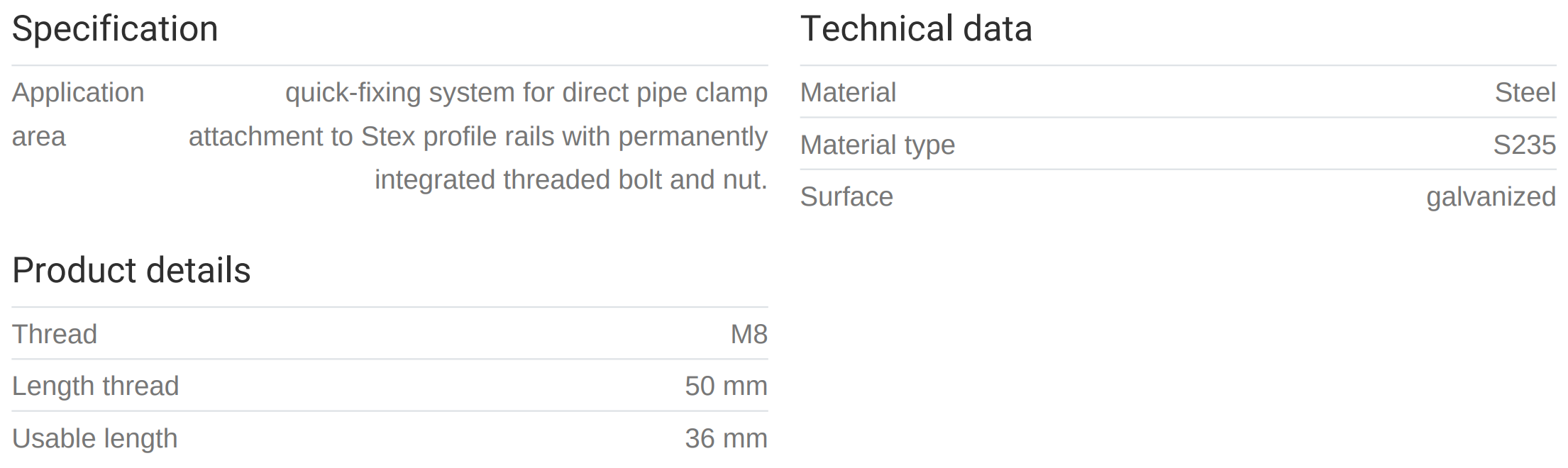The image size is (1568, 468).
Task: Click the S235 material type value
Action: point(1524,145)
